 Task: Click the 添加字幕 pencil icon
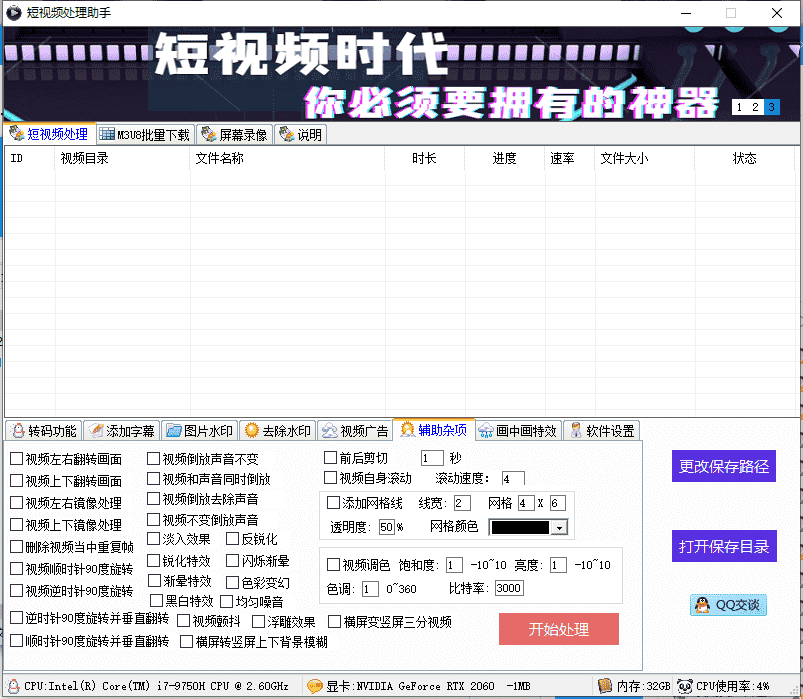click(x=96, y=430)
